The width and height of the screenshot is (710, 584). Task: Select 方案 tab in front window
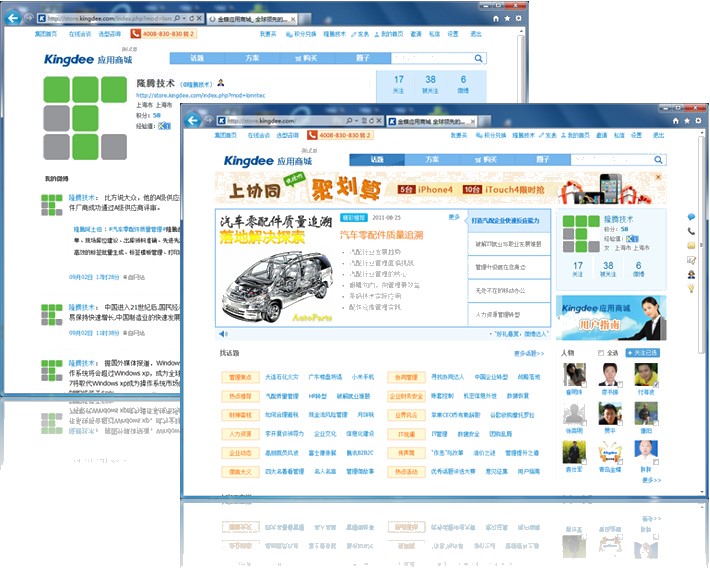click(x=432, y=159)
